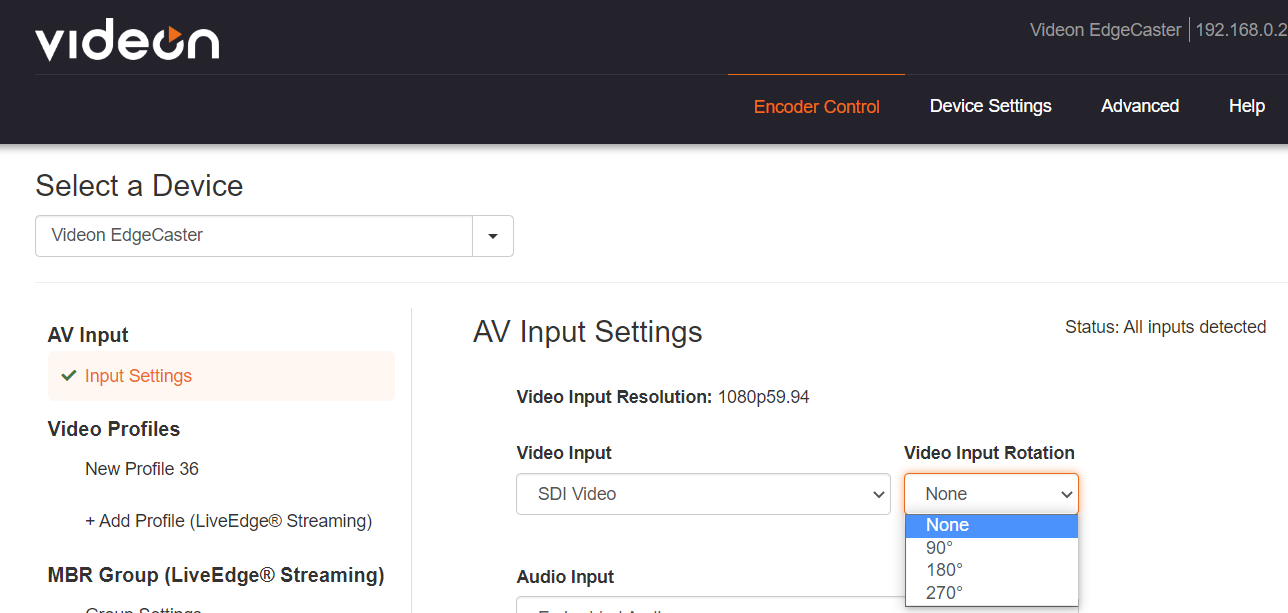Viewport: 1288px width, 613px height.
Task: Choose None rotation option
Action: [991, 526]
